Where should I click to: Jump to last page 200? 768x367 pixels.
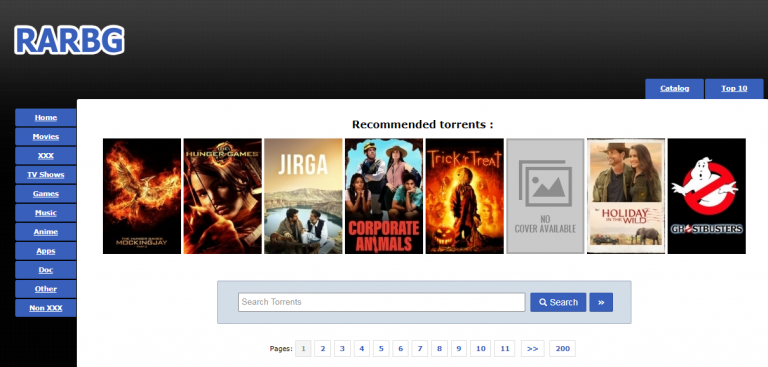click(563, 349)
